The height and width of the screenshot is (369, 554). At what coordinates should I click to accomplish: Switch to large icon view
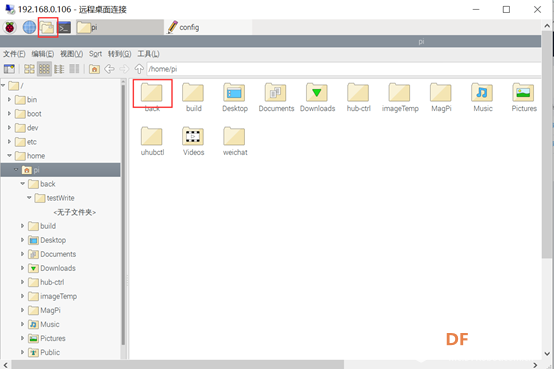point(29,69)
